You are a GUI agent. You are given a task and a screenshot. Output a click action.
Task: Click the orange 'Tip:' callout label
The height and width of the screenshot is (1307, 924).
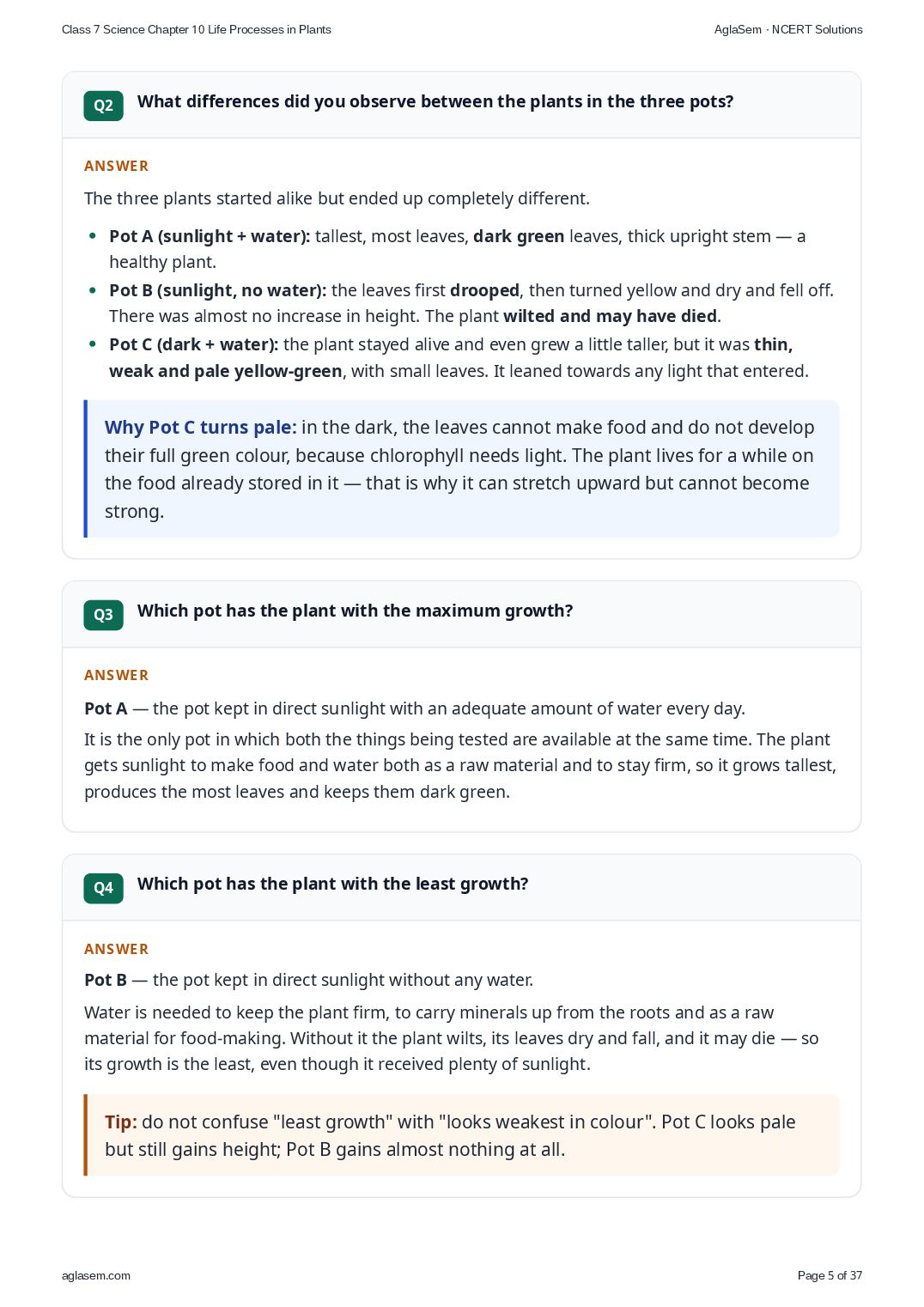tap(121, 1122)
